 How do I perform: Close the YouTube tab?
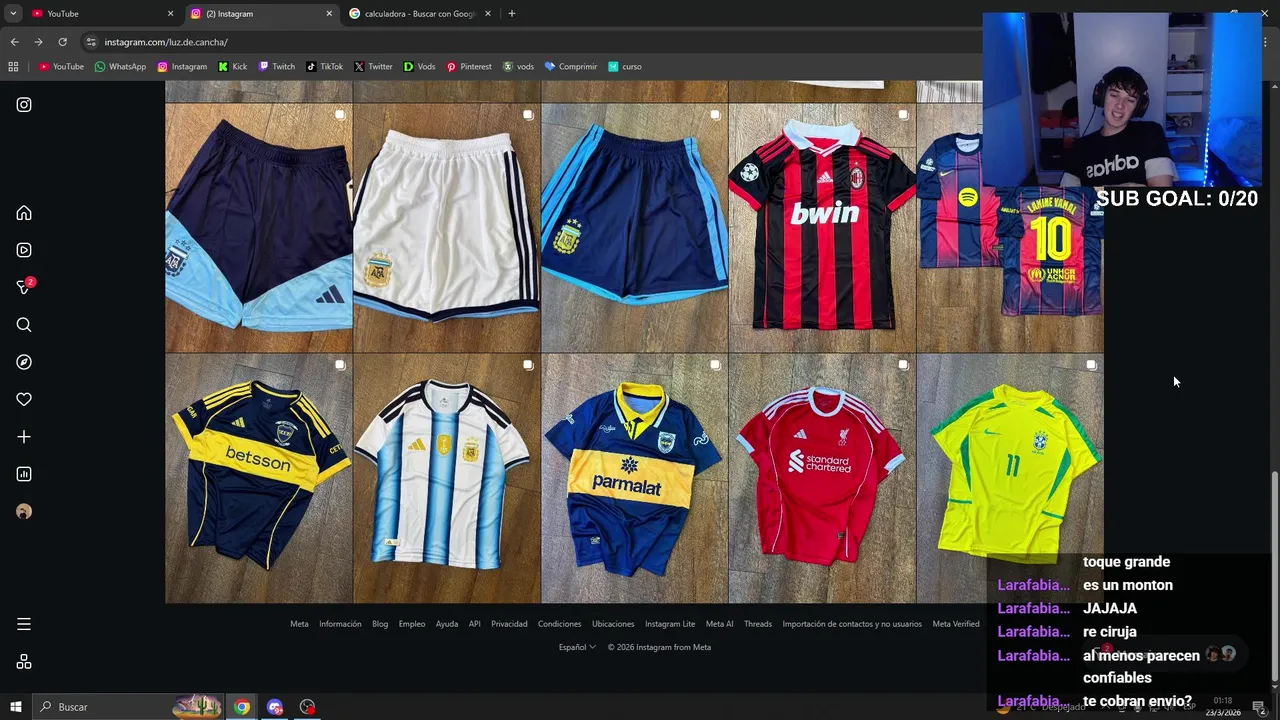[170, 14]
